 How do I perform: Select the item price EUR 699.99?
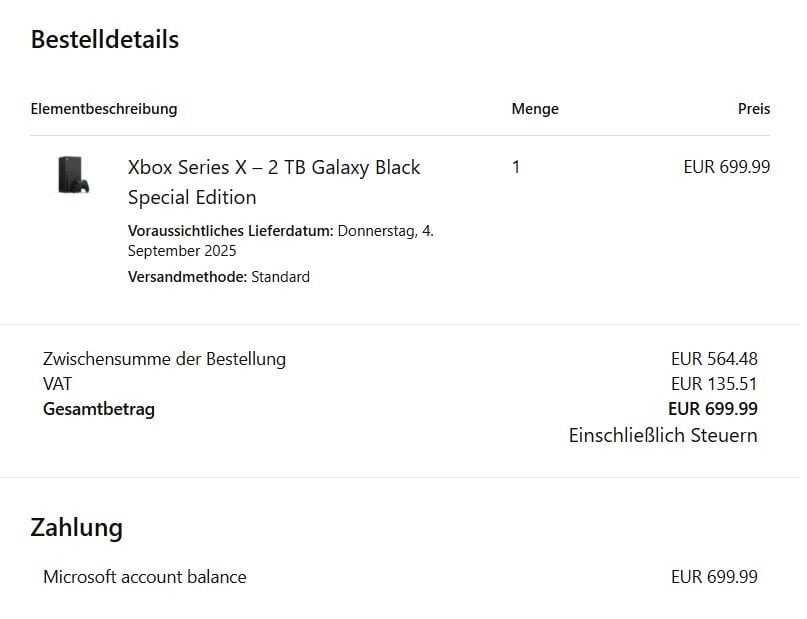pyautogui.click(x=727, y=167)
